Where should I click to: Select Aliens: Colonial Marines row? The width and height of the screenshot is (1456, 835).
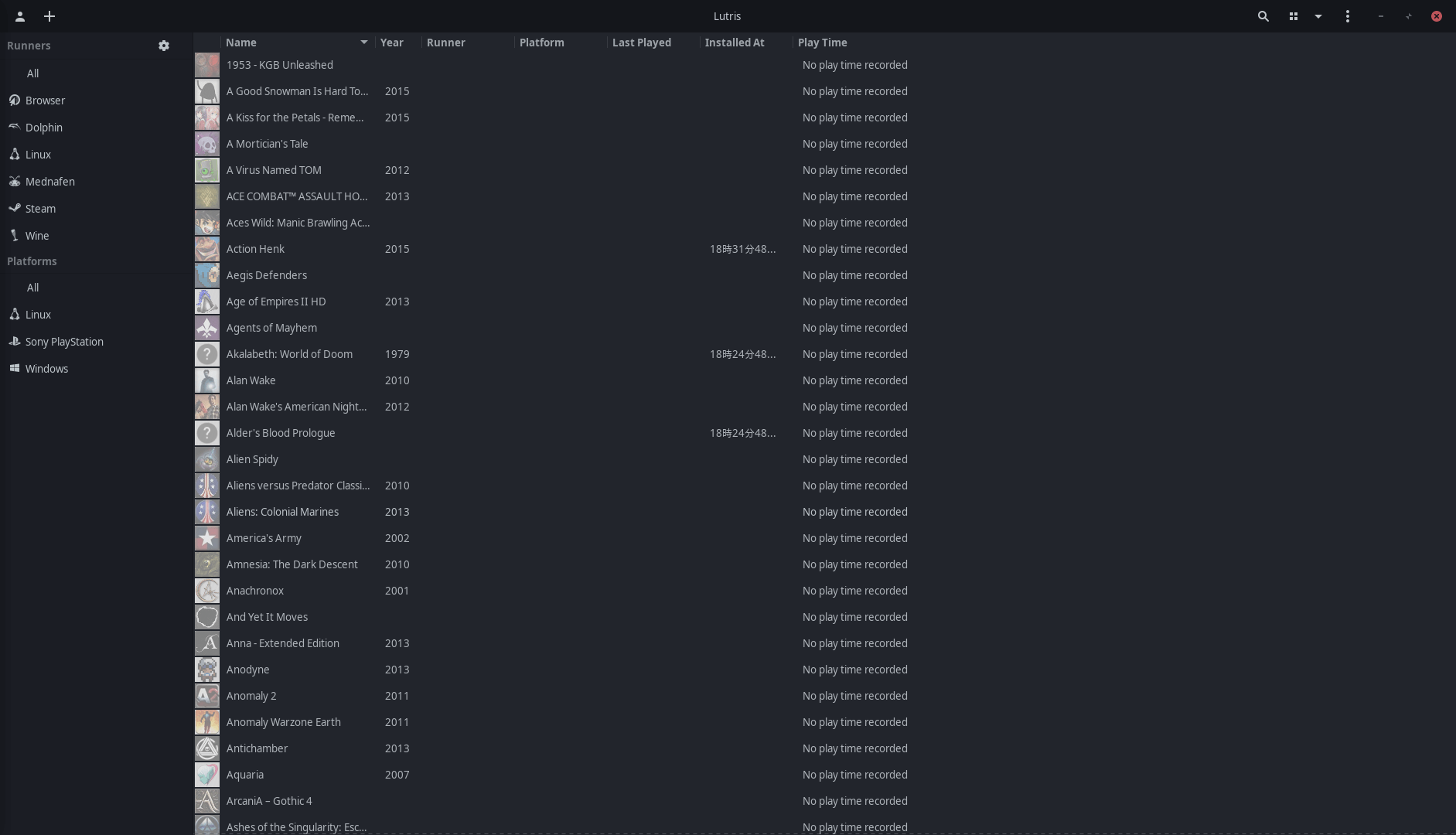click(824, 512)
